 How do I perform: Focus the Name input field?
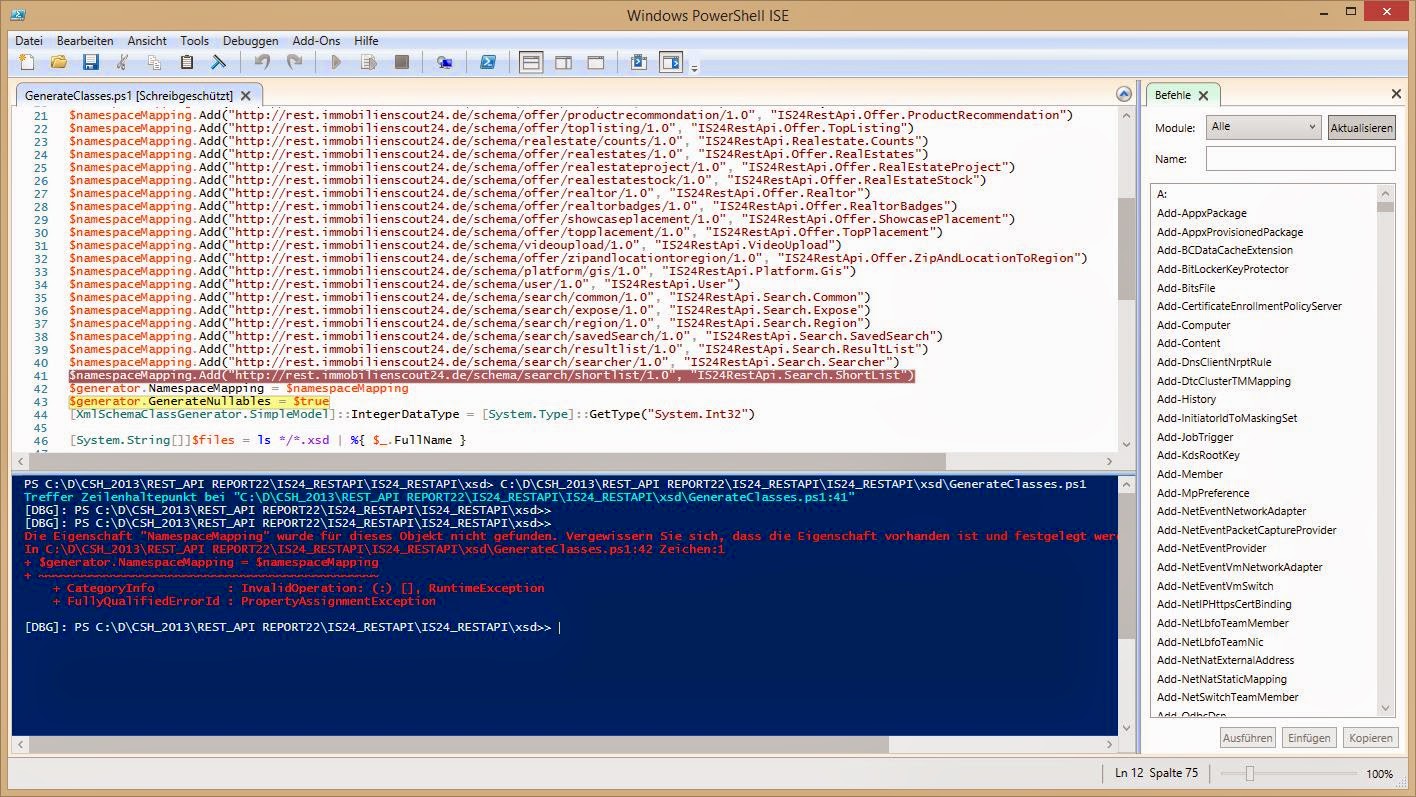pos(1300,159)
